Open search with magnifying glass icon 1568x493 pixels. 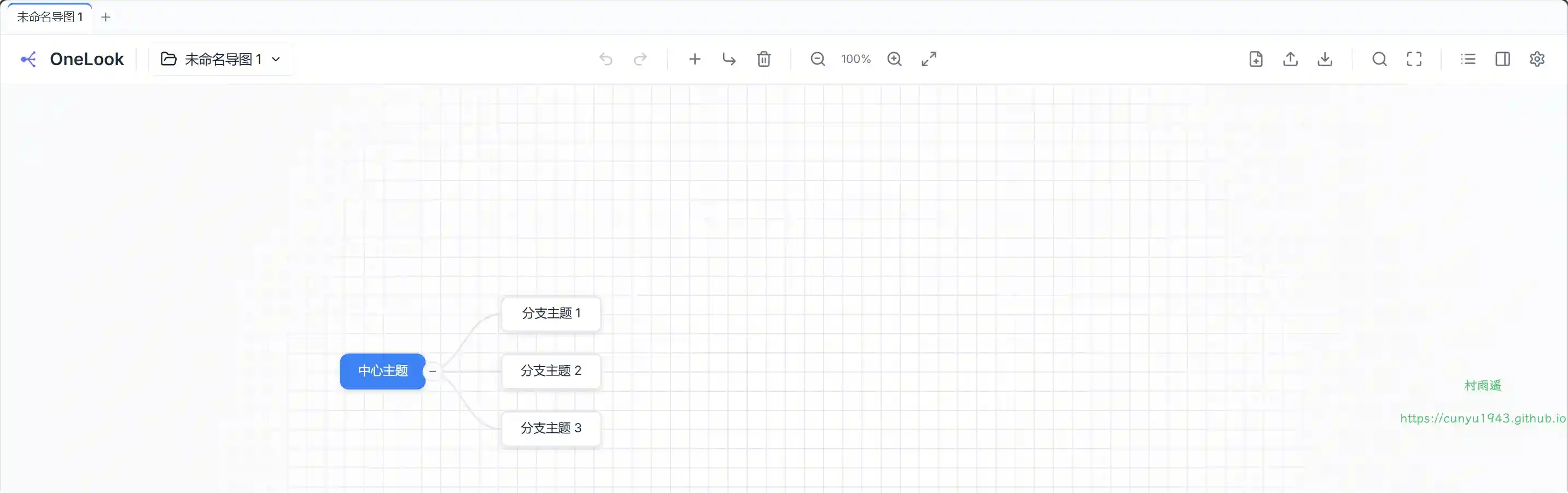click(x=1379, y=59)
